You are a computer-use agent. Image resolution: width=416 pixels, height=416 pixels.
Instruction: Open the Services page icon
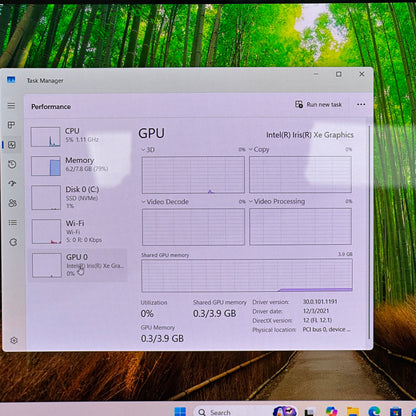coord(13,242)
